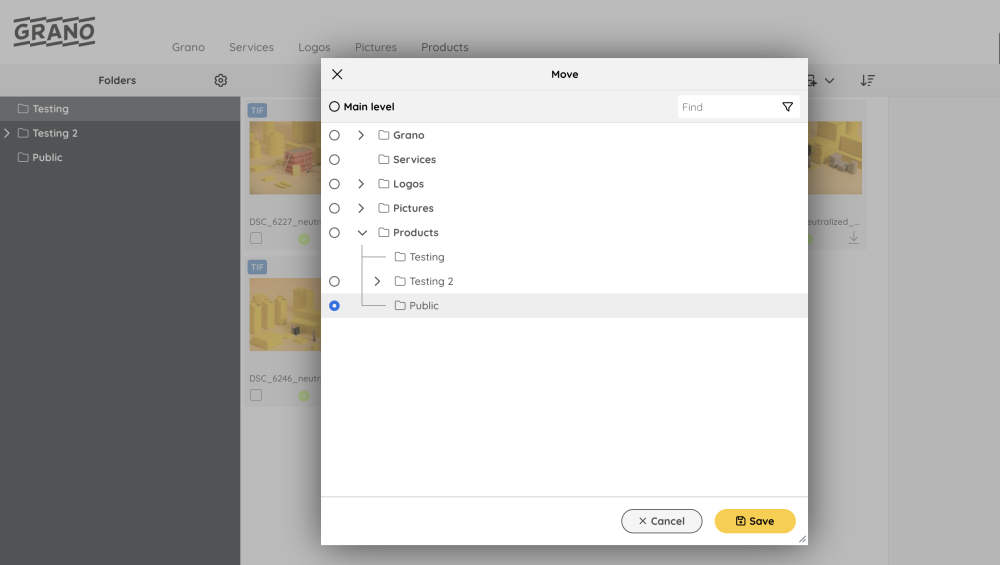Expand Testing 2 in the Folders sidebar

point(7,133)
